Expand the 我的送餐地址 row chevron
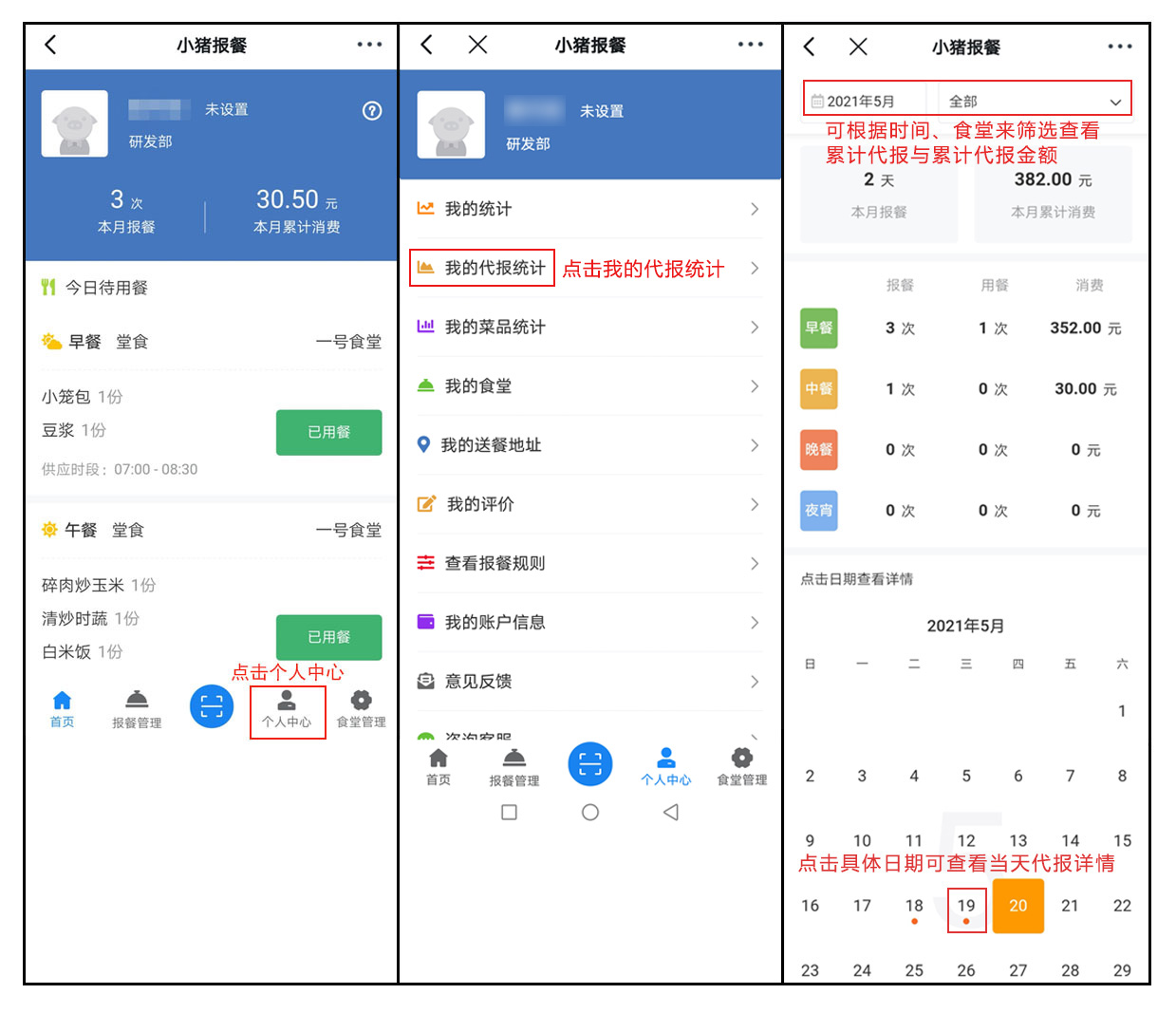 [755, 444]
